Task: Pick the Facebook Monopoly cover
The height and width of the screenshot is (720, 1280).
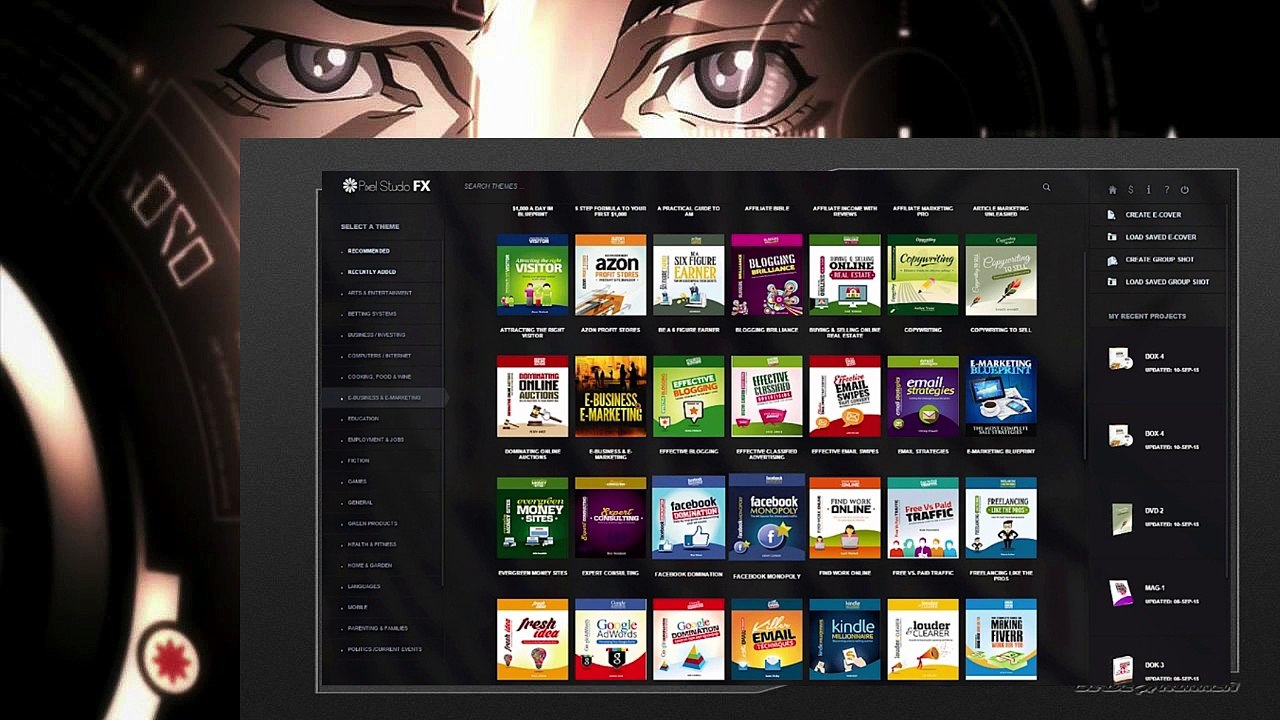Action: point(766,517)
